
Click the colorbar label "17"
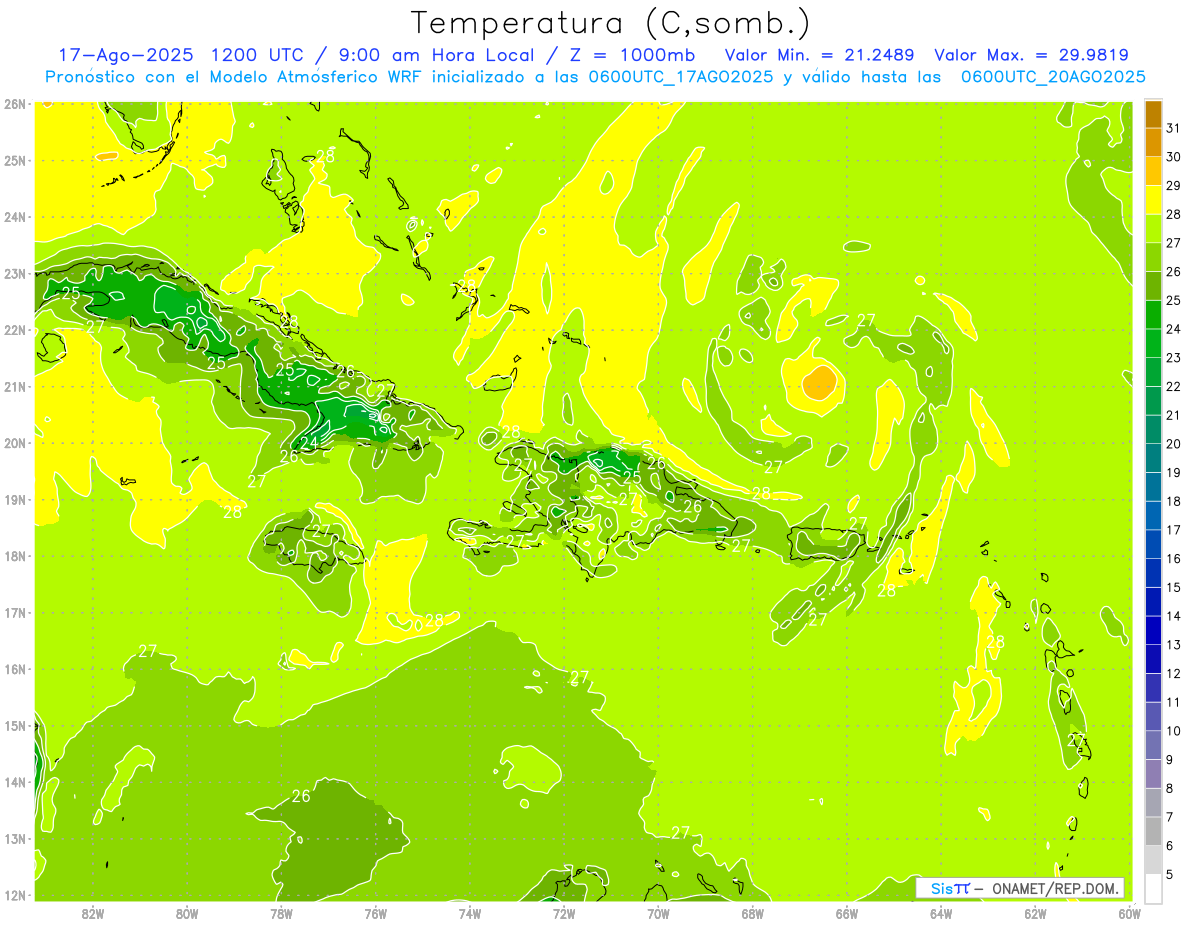tap(1174, 530)
